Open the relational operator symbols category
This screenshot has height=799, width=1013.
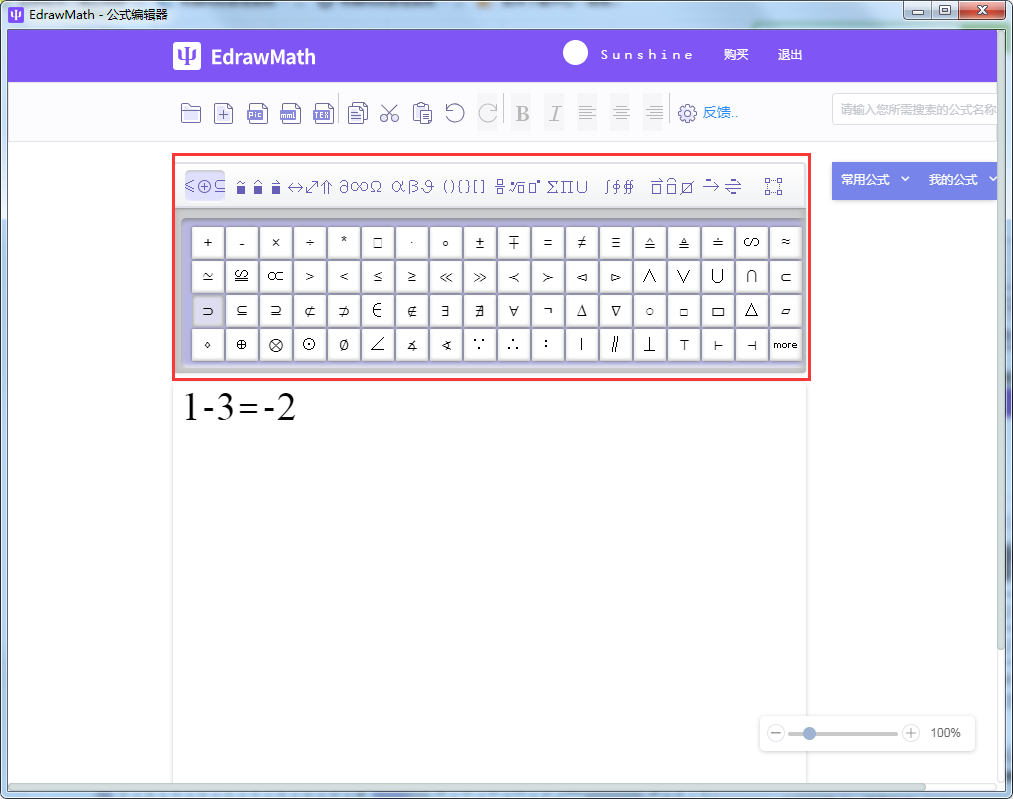pyautogui.click(x=205, y=186)
